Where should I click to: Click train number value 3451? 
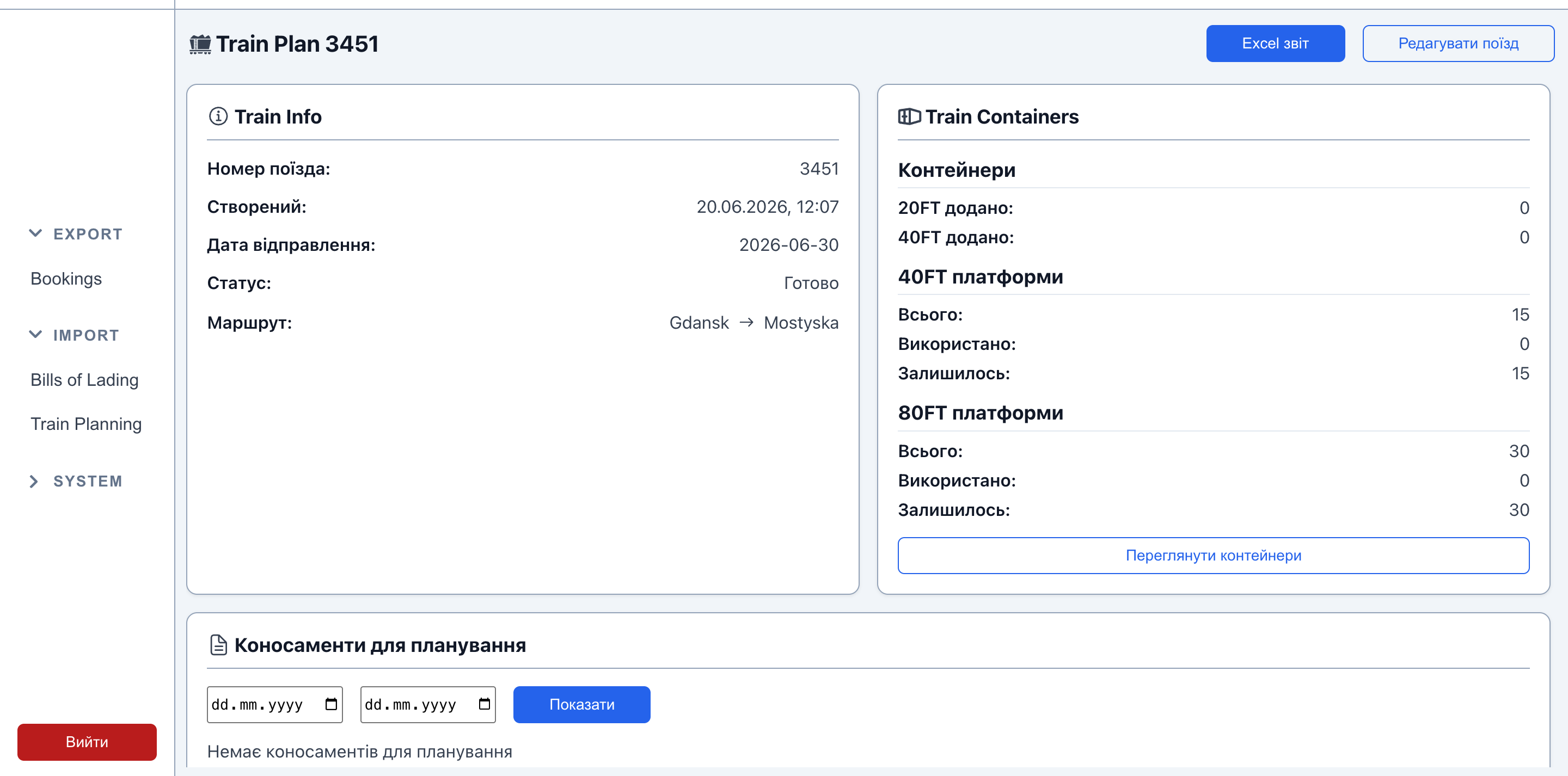(819, 169)
